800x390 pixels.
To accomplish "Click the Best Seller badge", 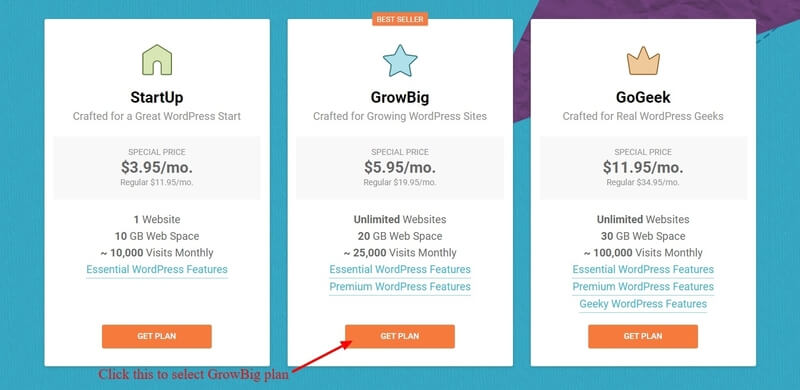I will tap(400, 19).
